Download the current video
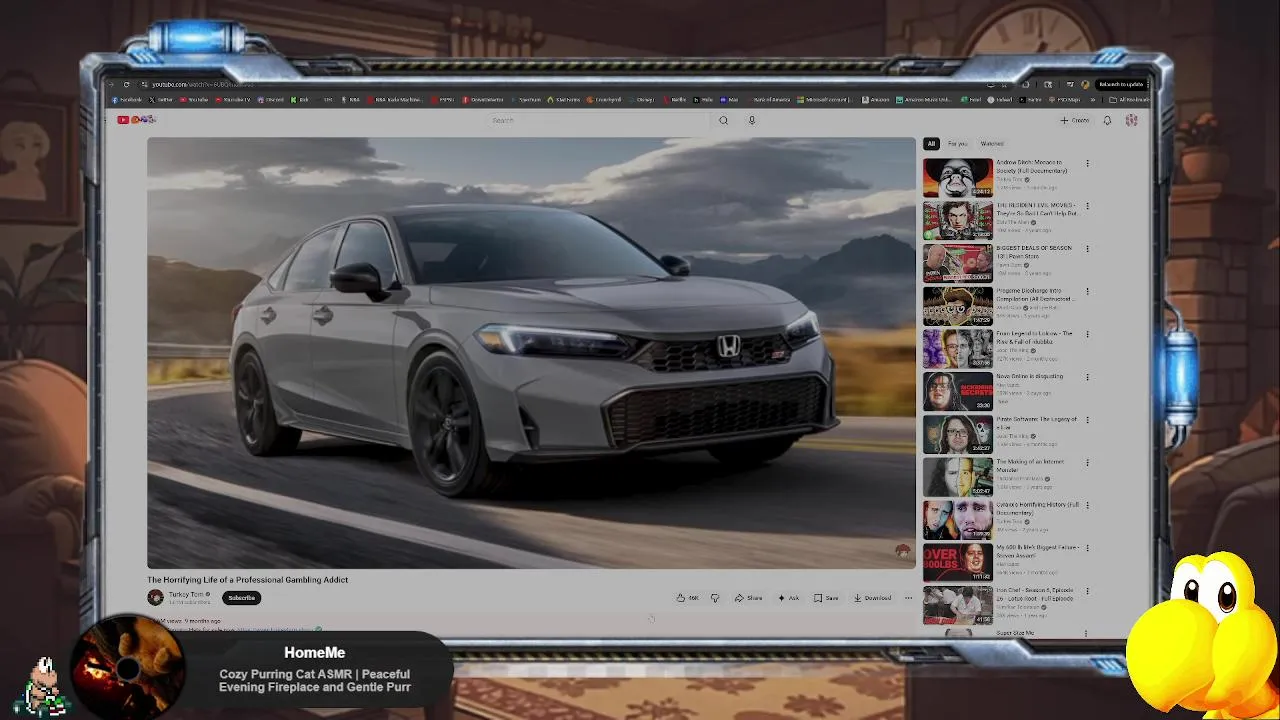Viewport: 1280px width, 720px height. click(872, 598)
